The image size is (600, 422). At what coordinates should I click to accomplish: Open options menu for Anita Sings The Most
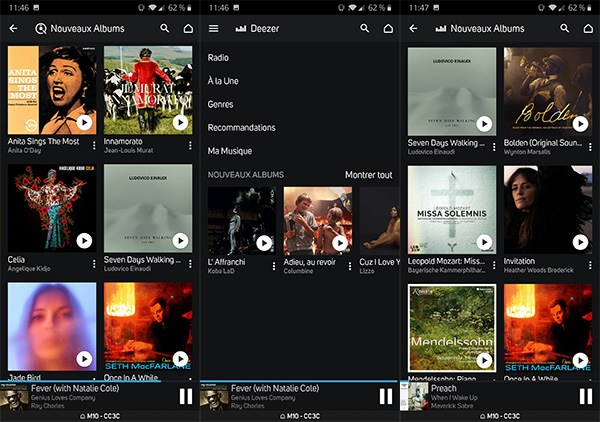[94, 146]
